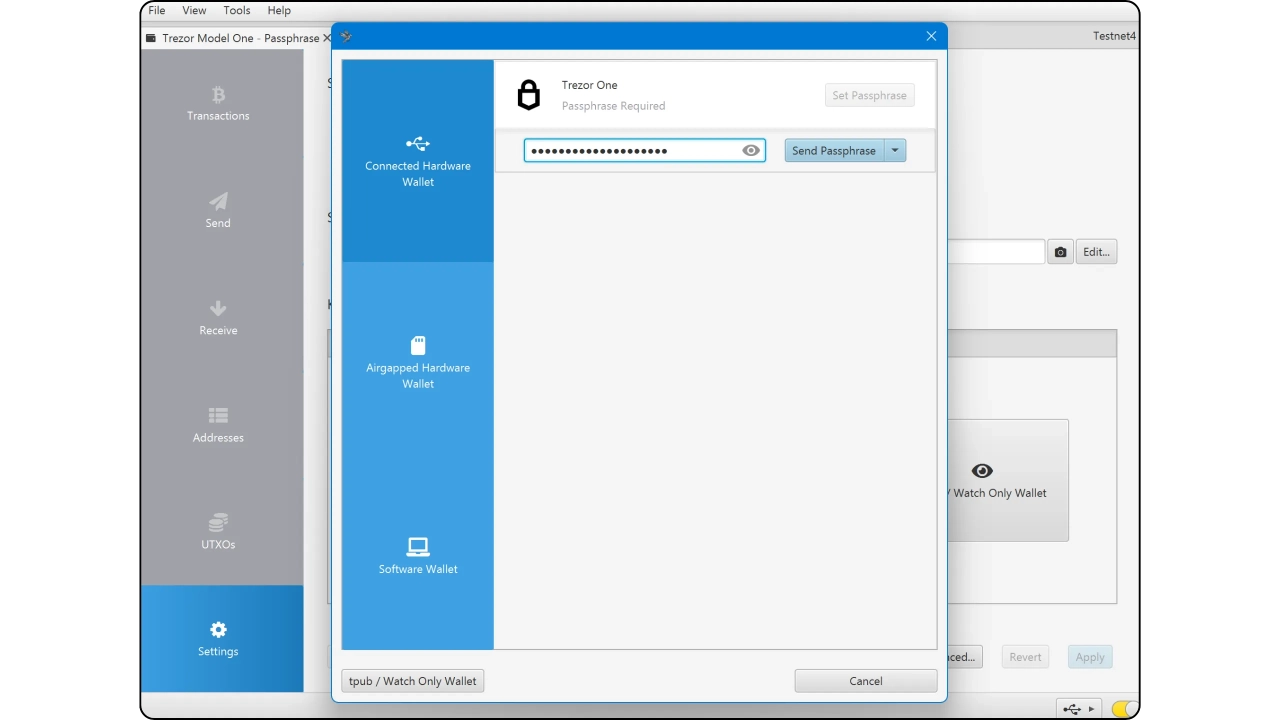The image size is (1280, 720).
Task: Cancel the hardware wallet dialog
Action: pyautogui.click(x=866, y=681)
